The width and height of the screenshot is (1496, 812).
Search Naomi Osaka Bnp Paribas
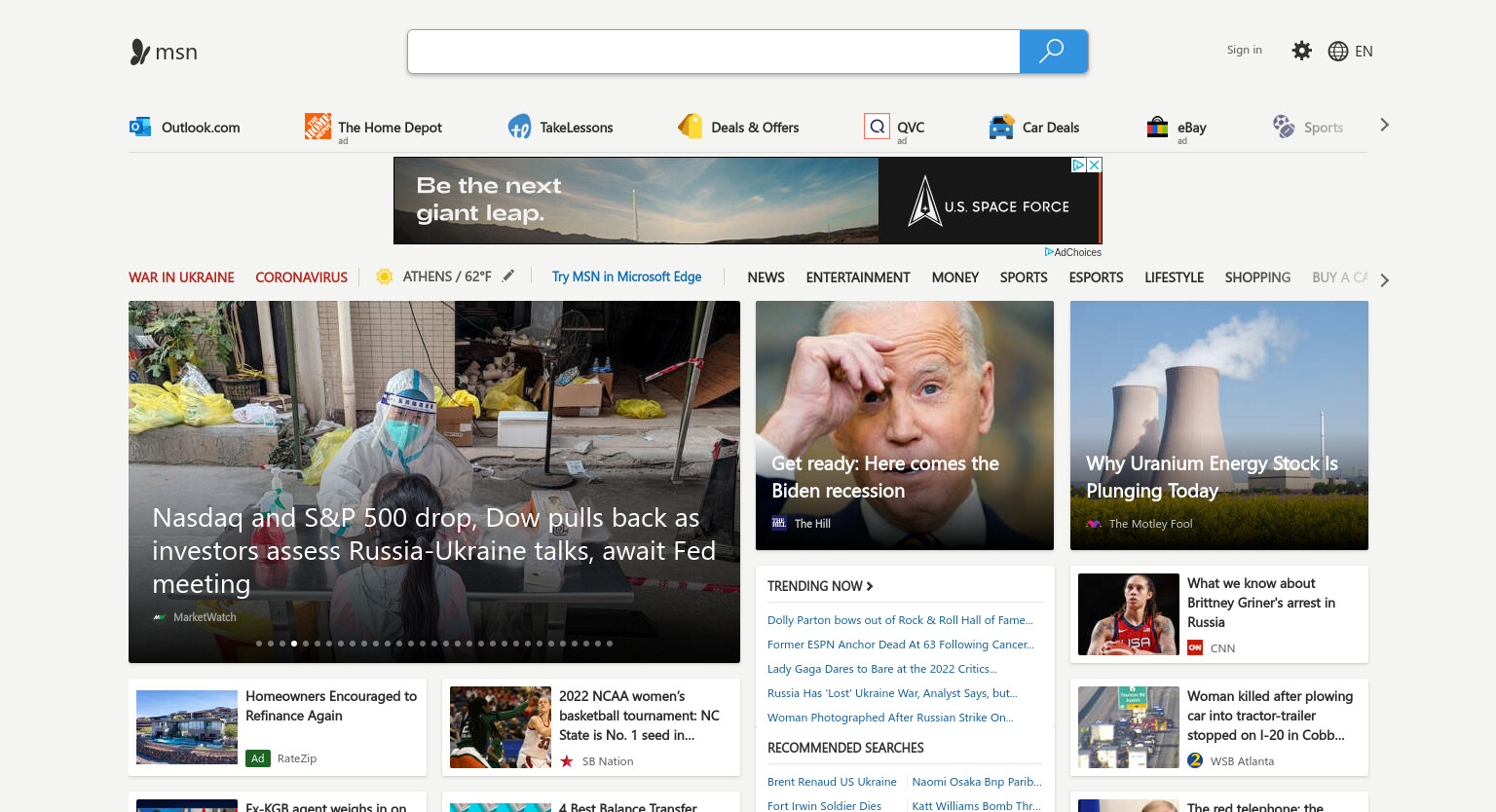(x=977, y=782)
